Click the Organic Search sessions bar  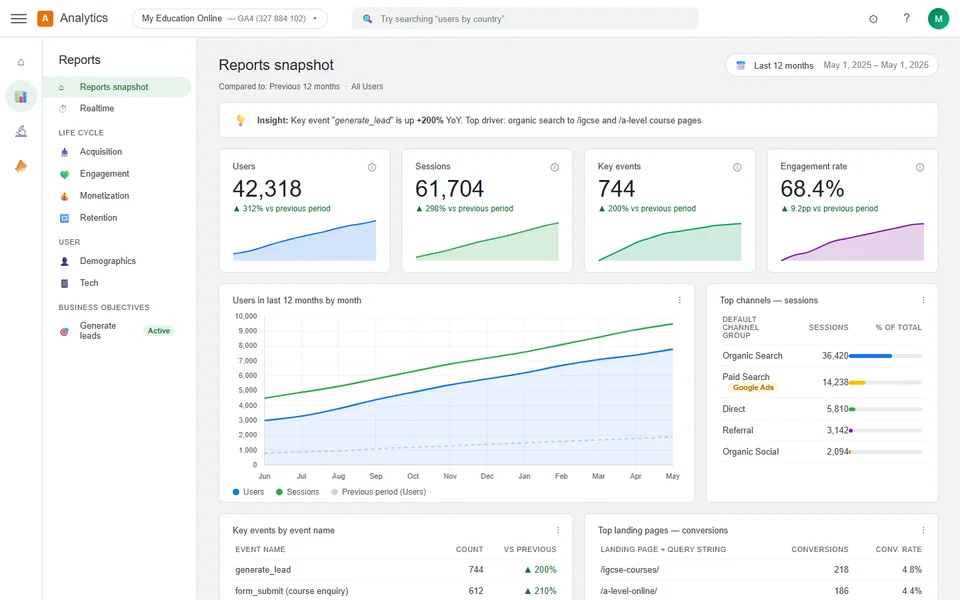tap(885, 356)
